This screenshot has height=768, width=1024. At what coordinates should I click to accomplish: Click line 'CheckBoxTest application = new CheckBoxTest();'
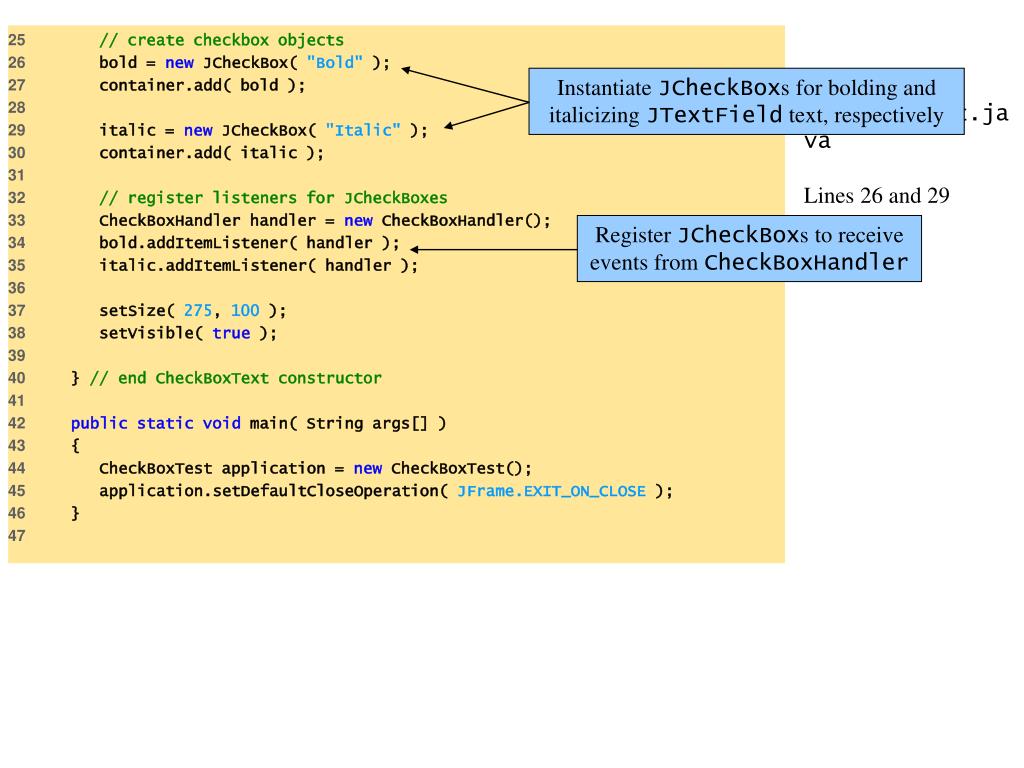315,468
